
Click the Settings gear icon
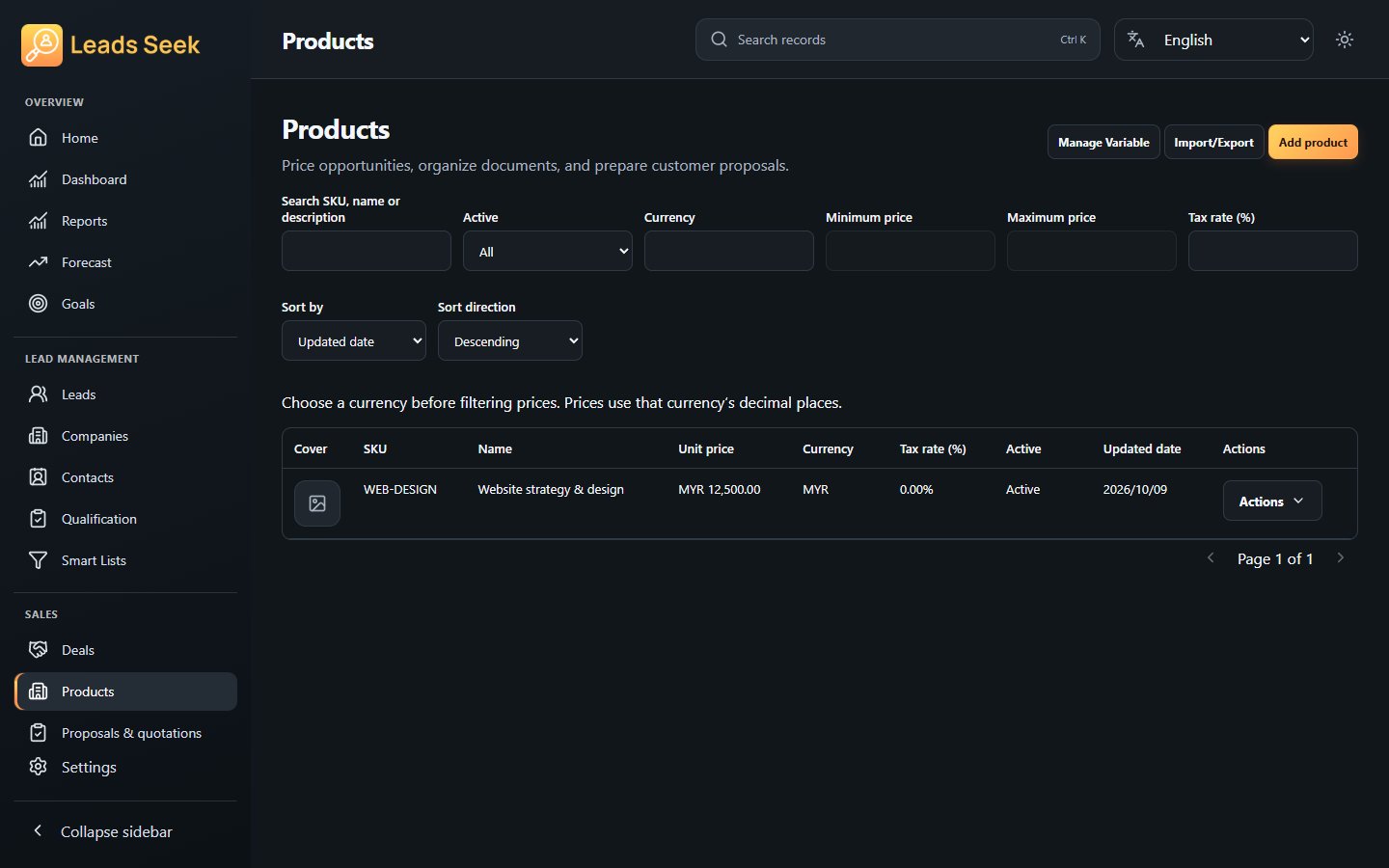pyautogui.click(x=39, y=767)
